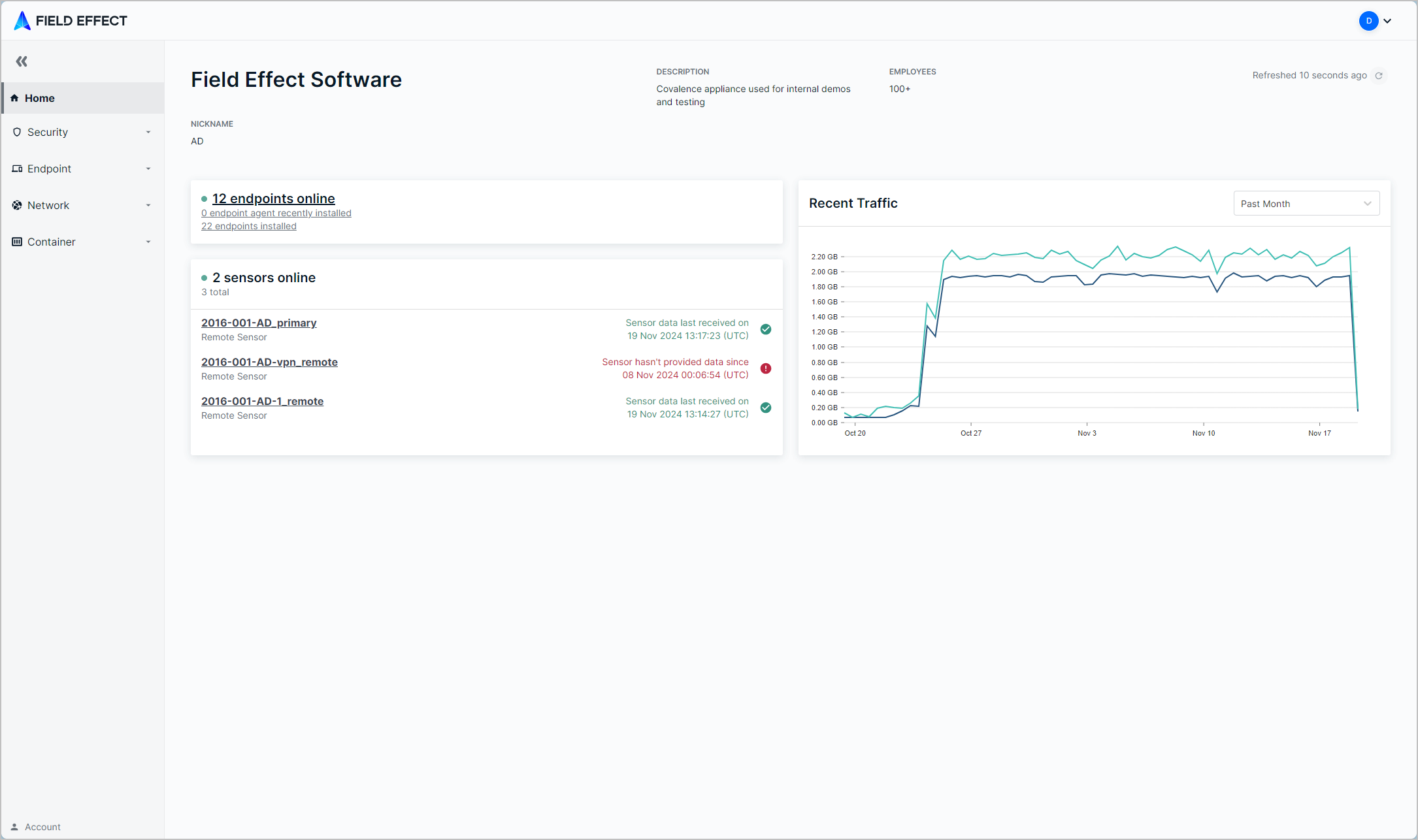Open the 12 endpoints online link
This screenshot has height=840, width=1418.
273,199
